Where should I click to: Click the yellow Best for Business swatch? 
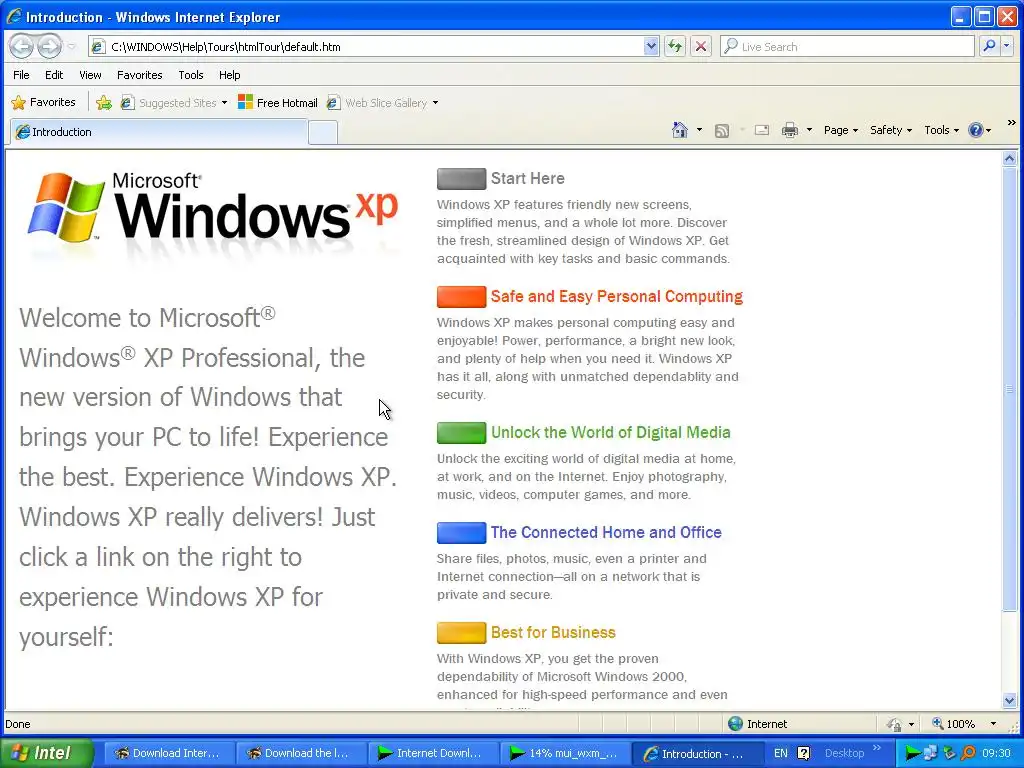click(x=461, y=633)
